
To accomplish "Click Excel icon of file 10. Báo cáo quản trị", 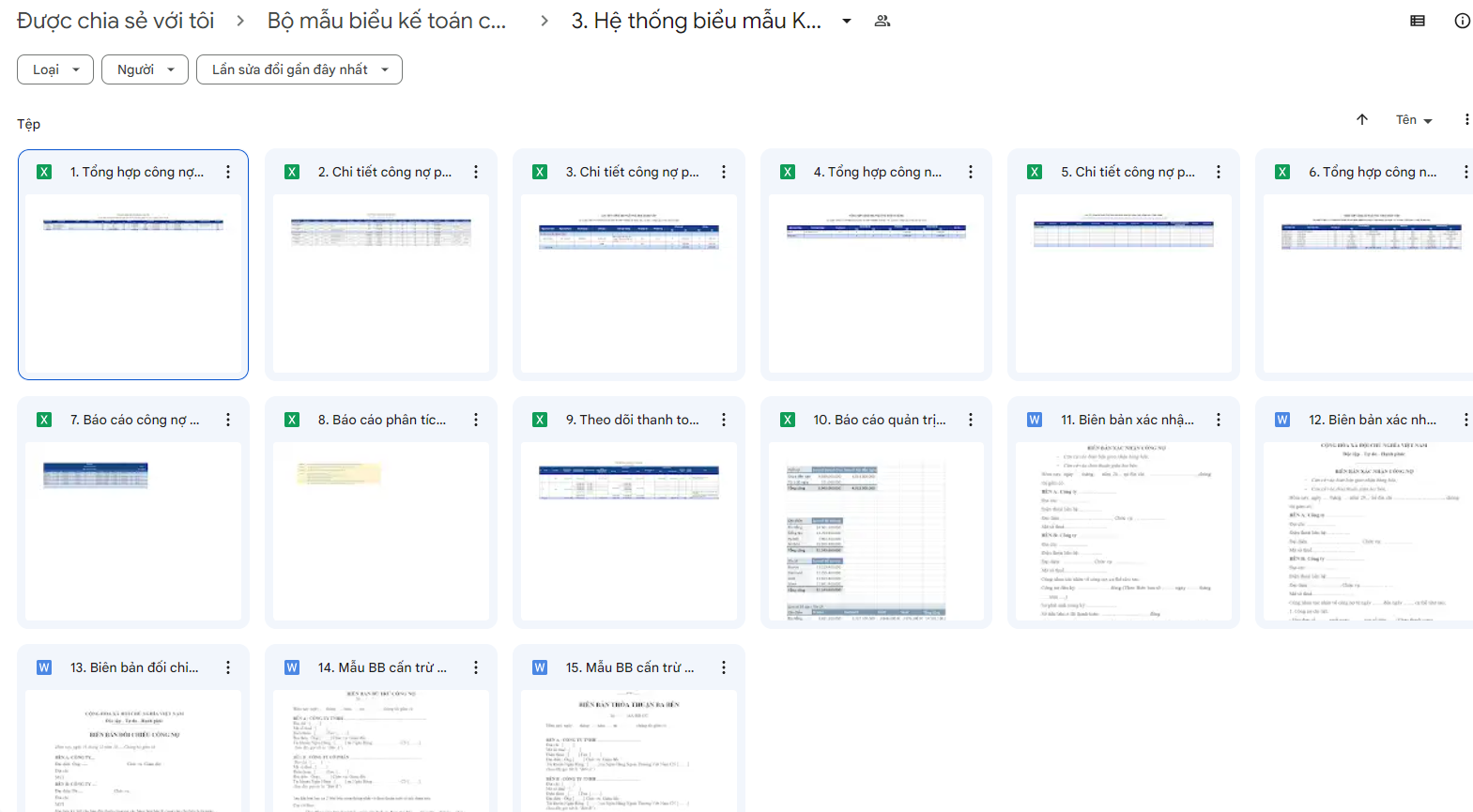I will click(x=788, y=420).
